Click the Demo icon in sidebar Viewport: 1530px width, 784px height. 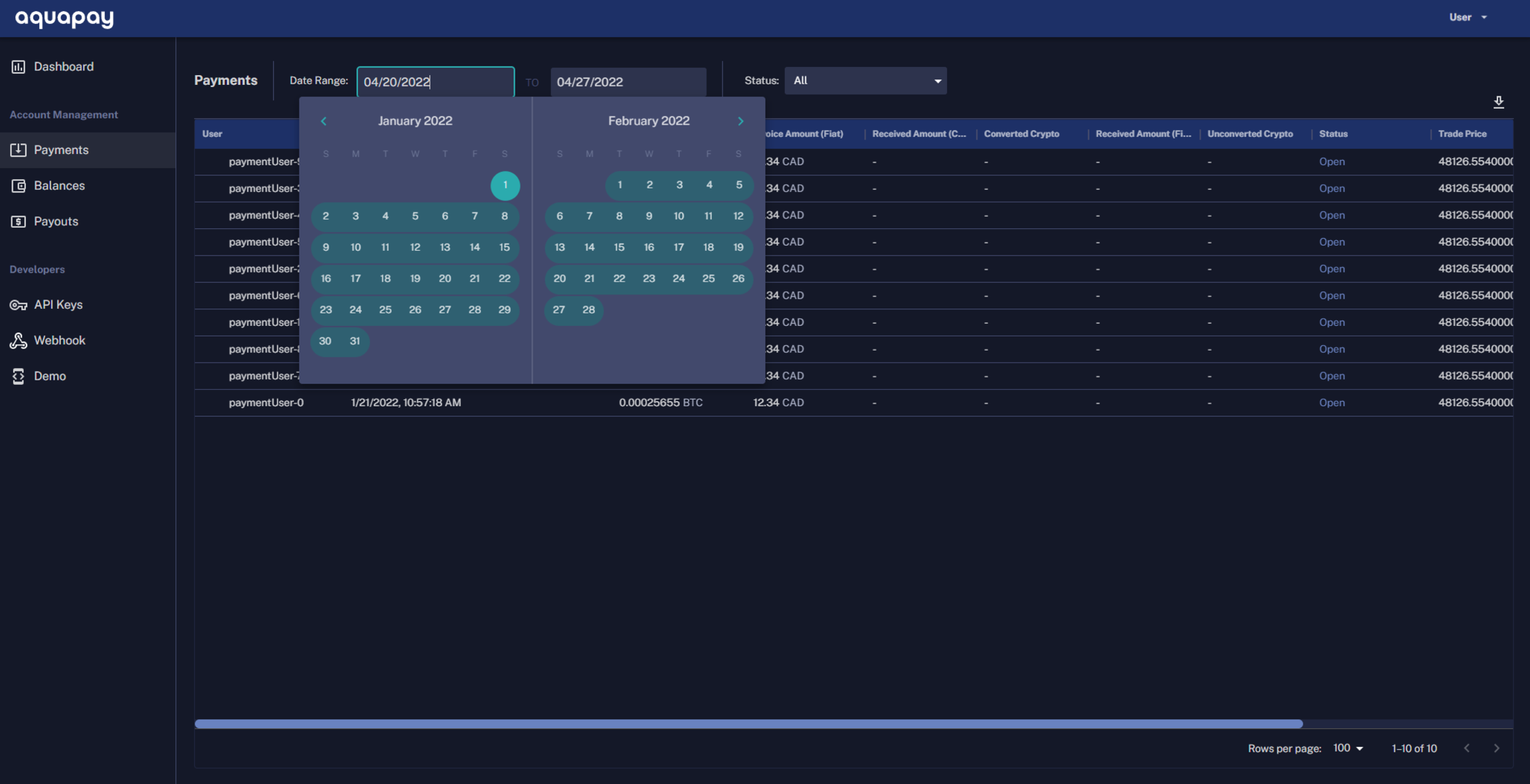(18, 376)
